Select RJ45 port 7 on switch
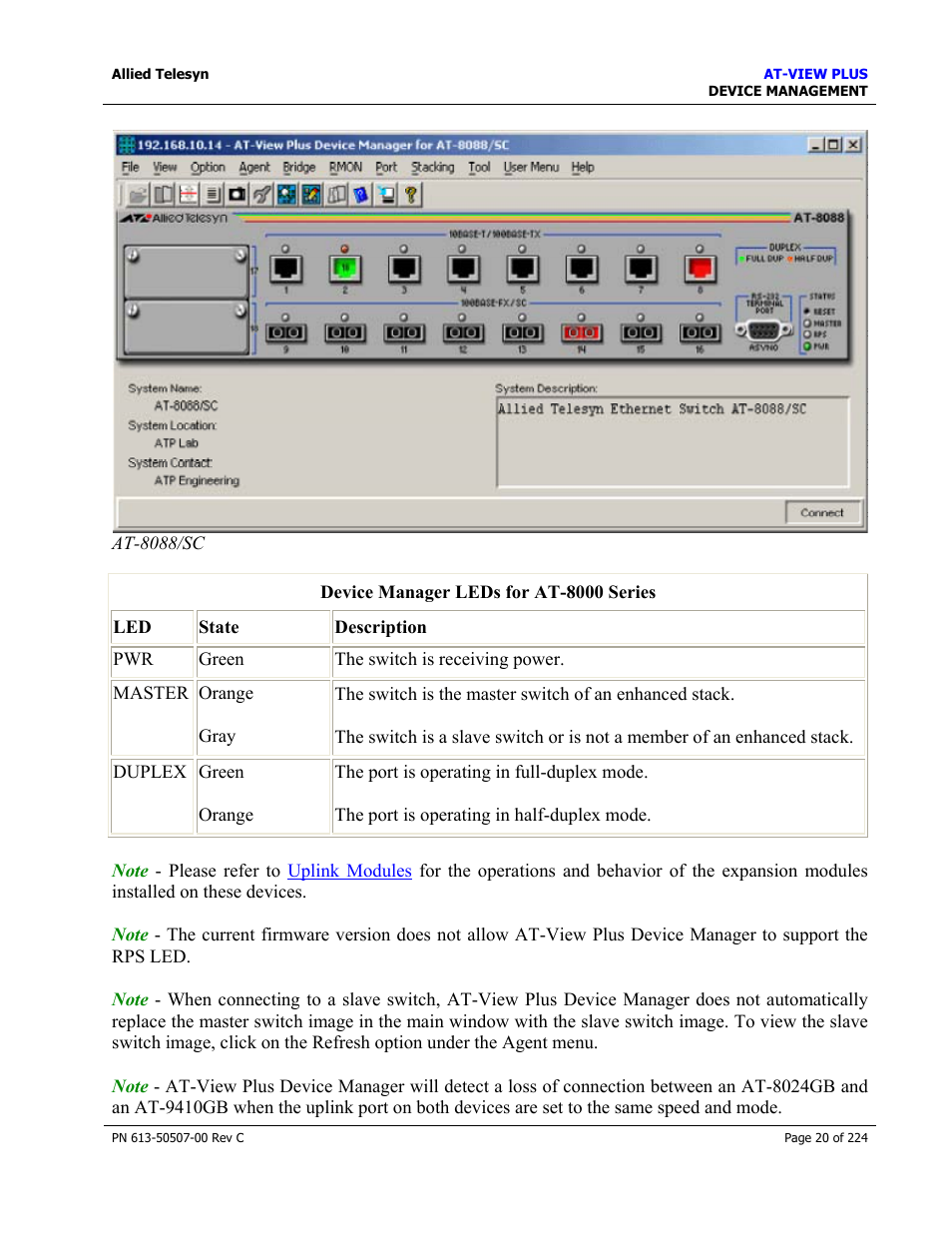Image resolution: width=952 pixels, height=1233 pixels. [x=641, y=268]
